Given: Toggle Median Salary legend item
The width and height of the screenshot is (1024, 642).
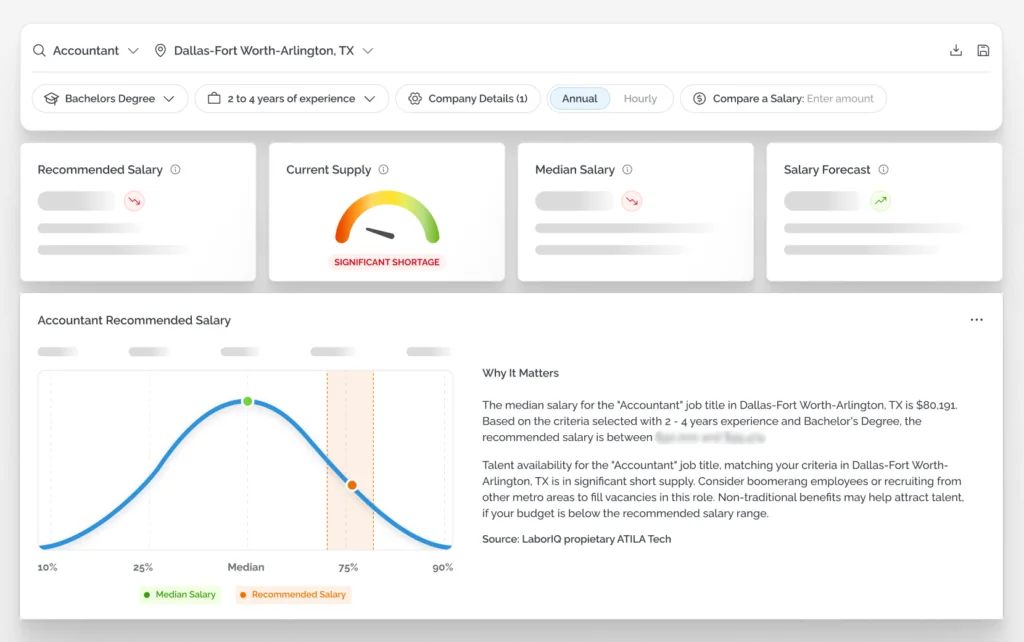Looking at the screenshot, I should [x=180, y=594].
